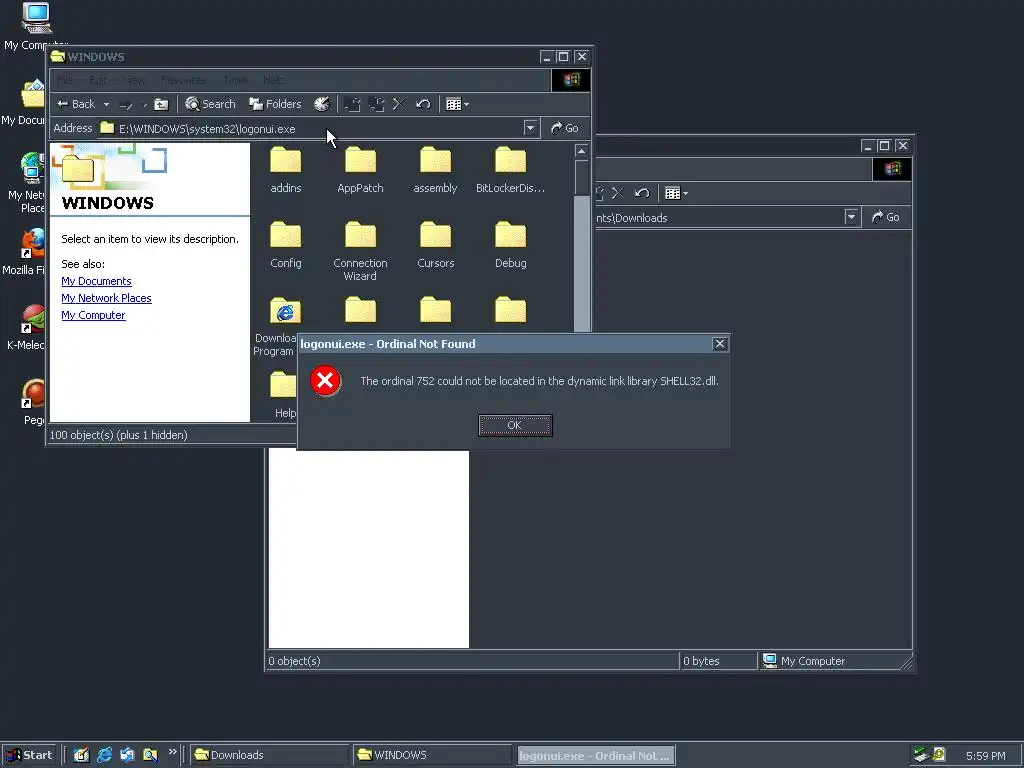
Task: Click the first Quick Launch icon beside Start
Action: (81, 755)
